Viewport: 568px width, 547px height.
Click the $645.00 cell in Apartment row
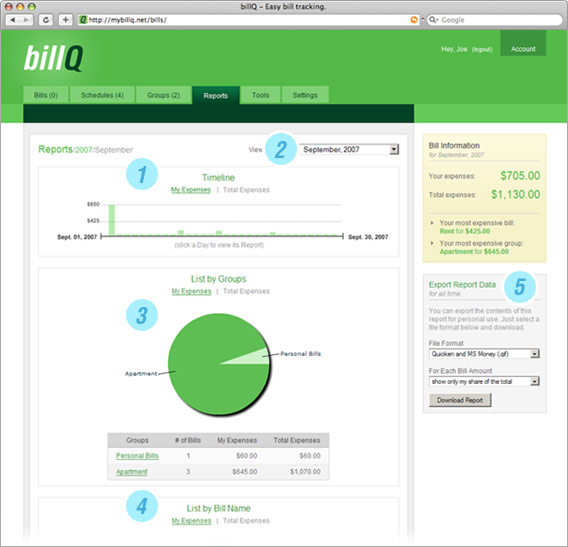[x=245, y=472]
